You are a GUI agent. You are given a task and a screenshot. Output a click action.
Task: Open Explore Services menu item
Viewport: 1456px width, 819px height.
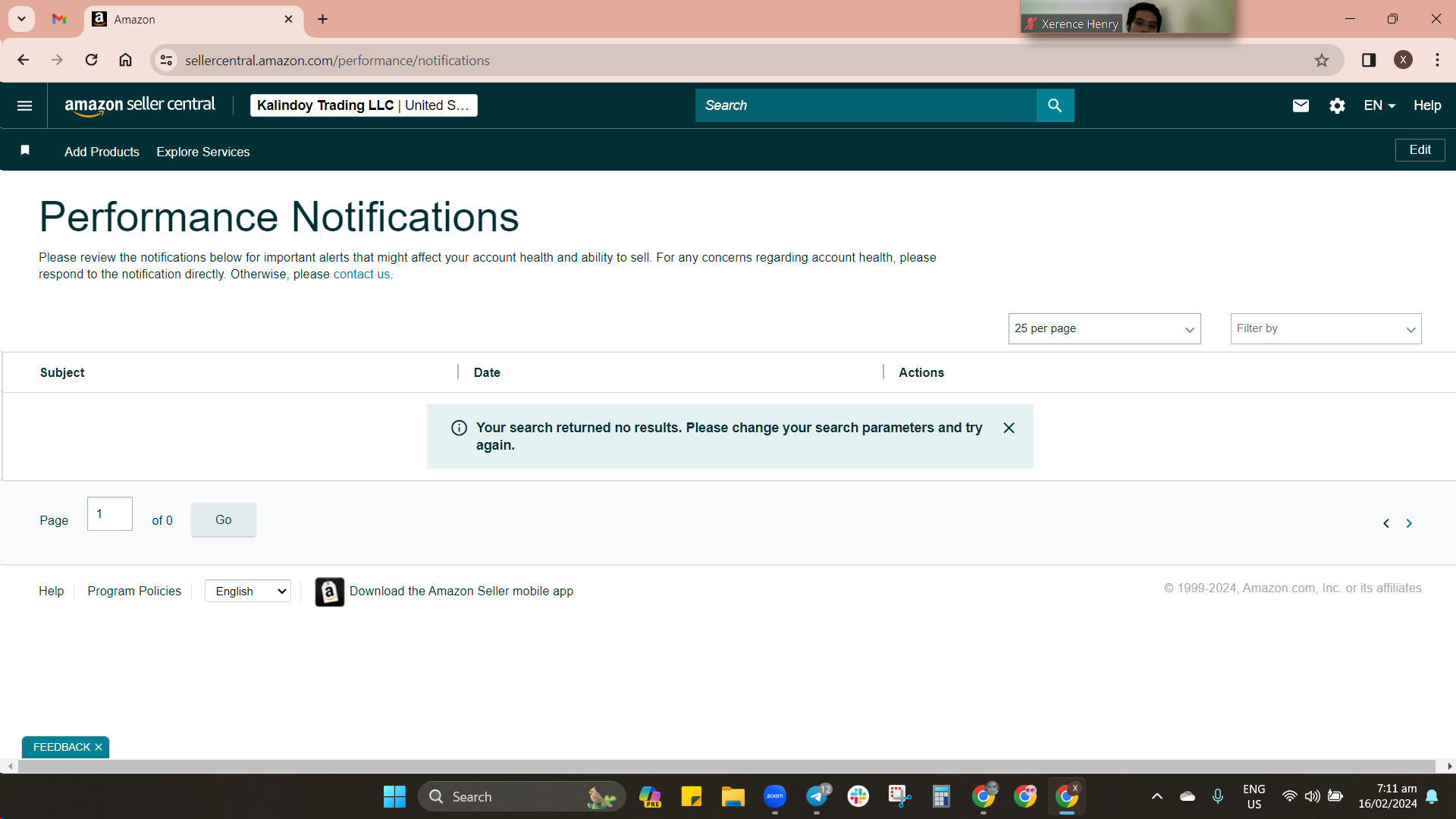(x=203, y=152)
